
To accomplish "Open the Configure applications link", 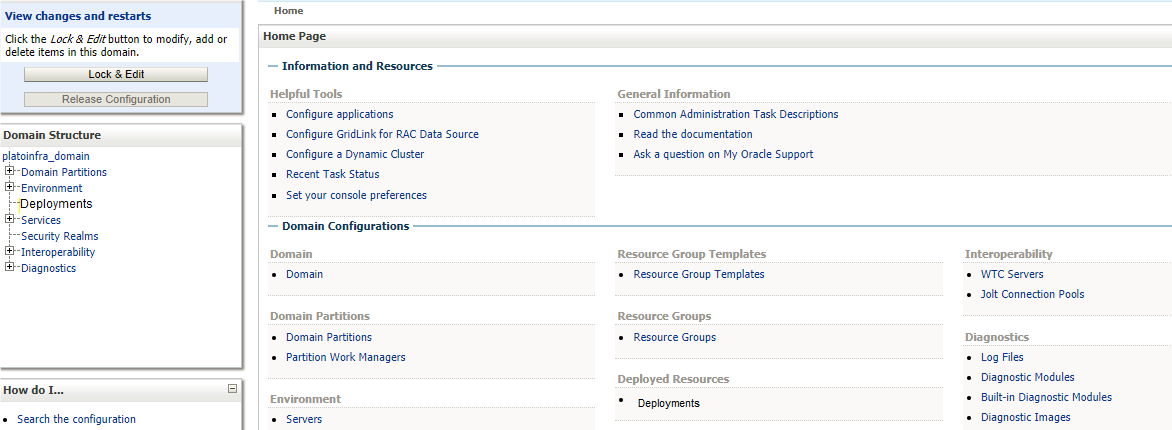I will point(339,114).
